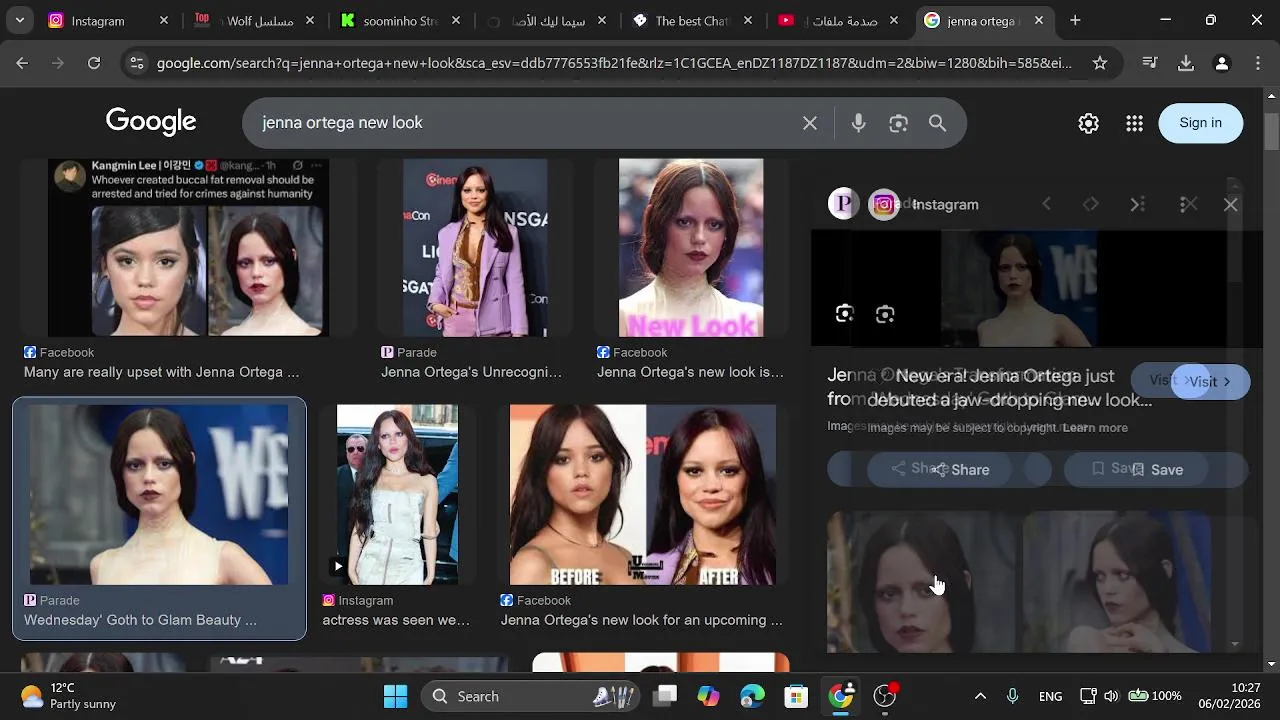The image size is (1280, 720).
Task: Open volume control in system tray
Action: pyautogui.click(x=1111, y=696)
